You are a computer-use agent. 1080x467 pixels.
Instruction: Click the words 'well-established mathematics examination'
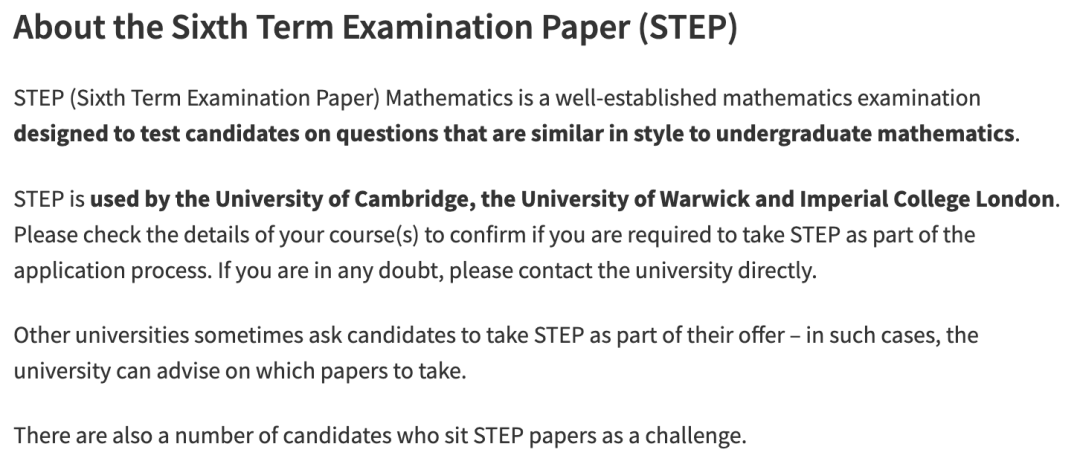click(x=767, y=98)
